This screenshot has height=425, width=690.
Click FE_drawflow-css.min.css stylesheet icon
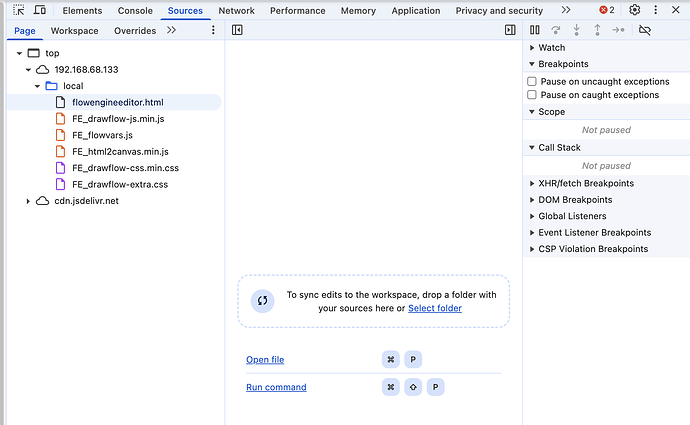click(60, 168)
